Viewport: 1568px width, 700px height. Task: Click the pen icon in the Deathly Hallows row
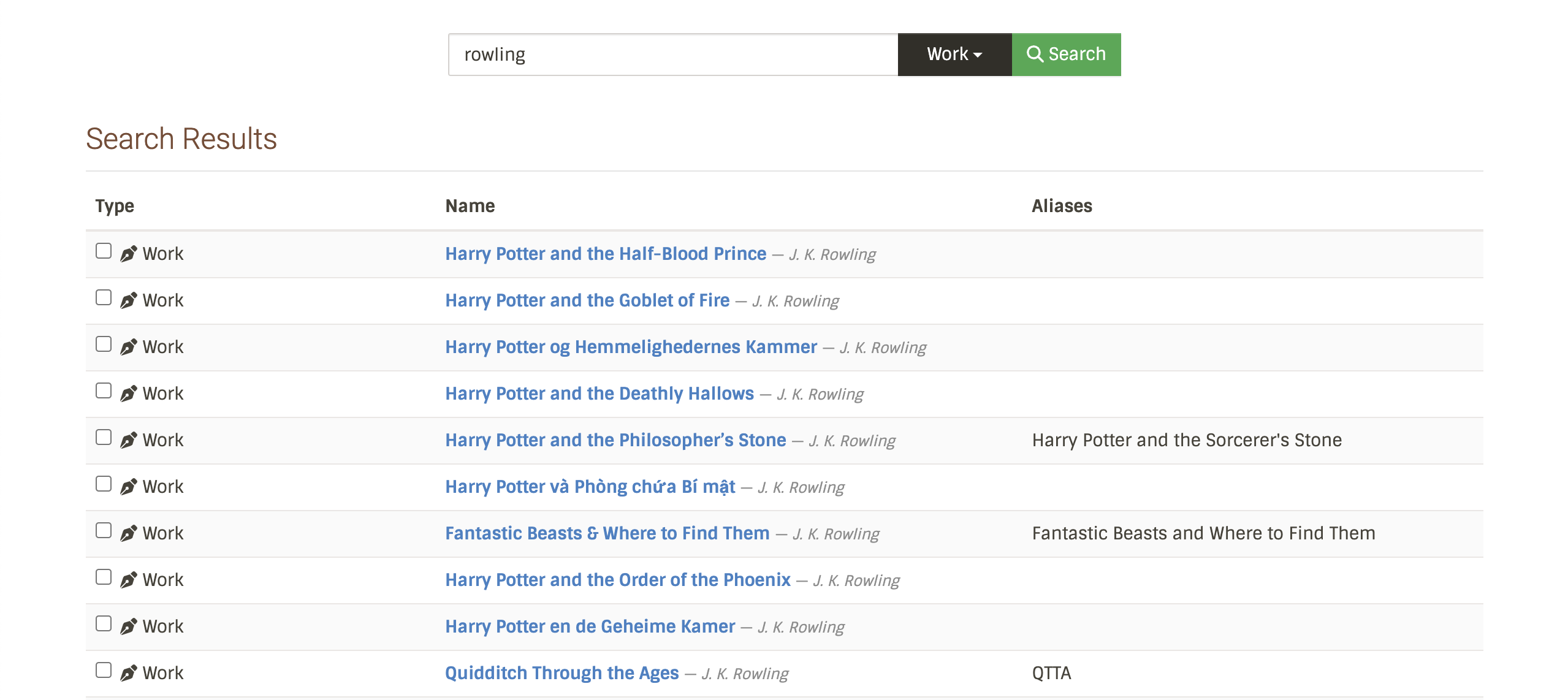(128, 394)
